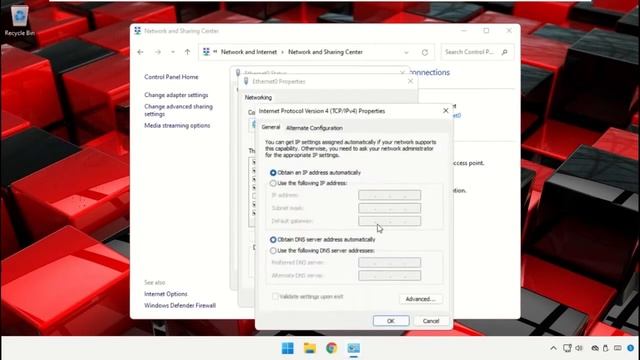640x360 pixels.
Task: Open File Explorer from the taskbar
Action: [x=310, y=348]
